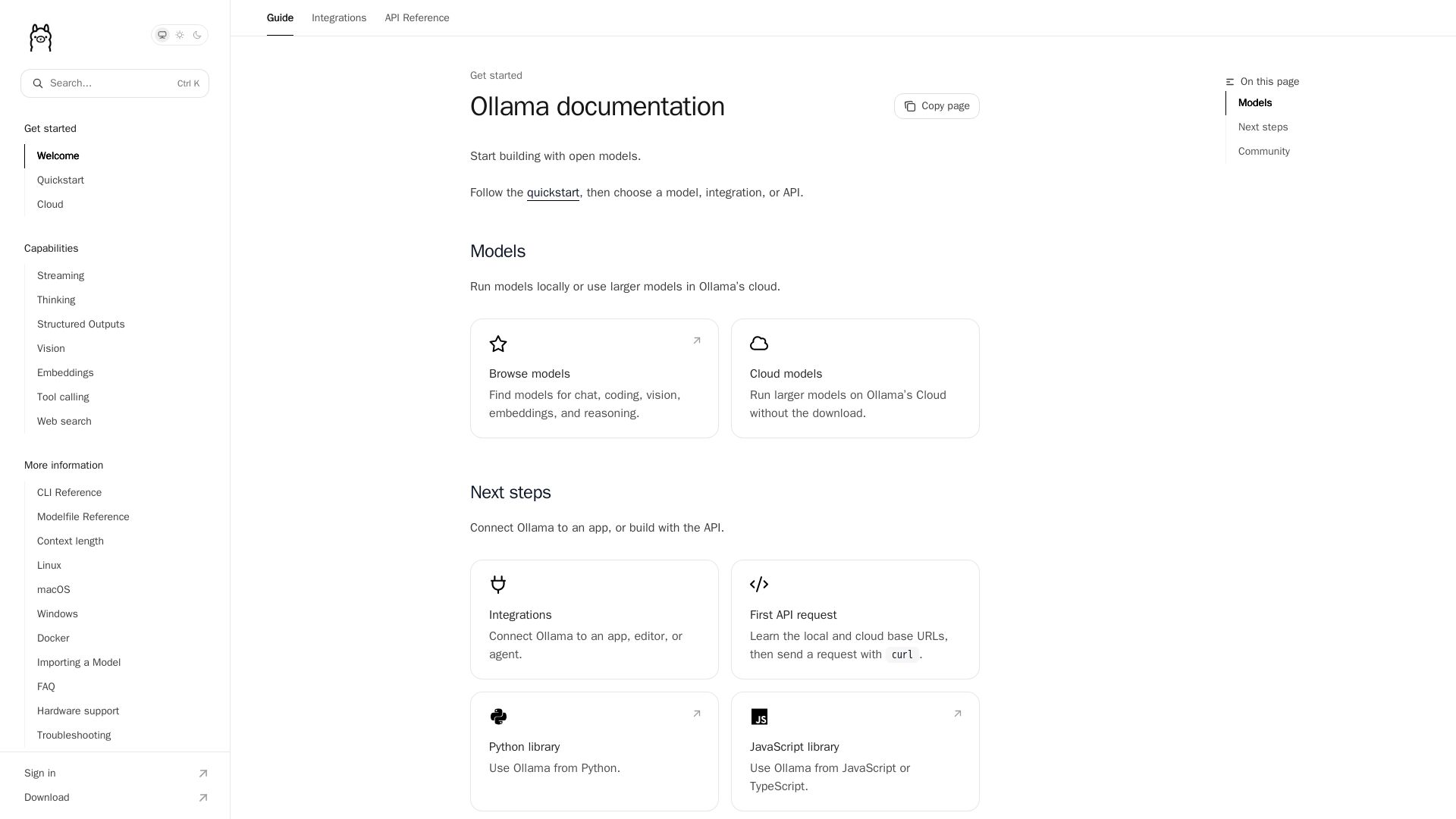Click the search magnifier icon
Screen dimensions: 1456x819
pos(38,83)
